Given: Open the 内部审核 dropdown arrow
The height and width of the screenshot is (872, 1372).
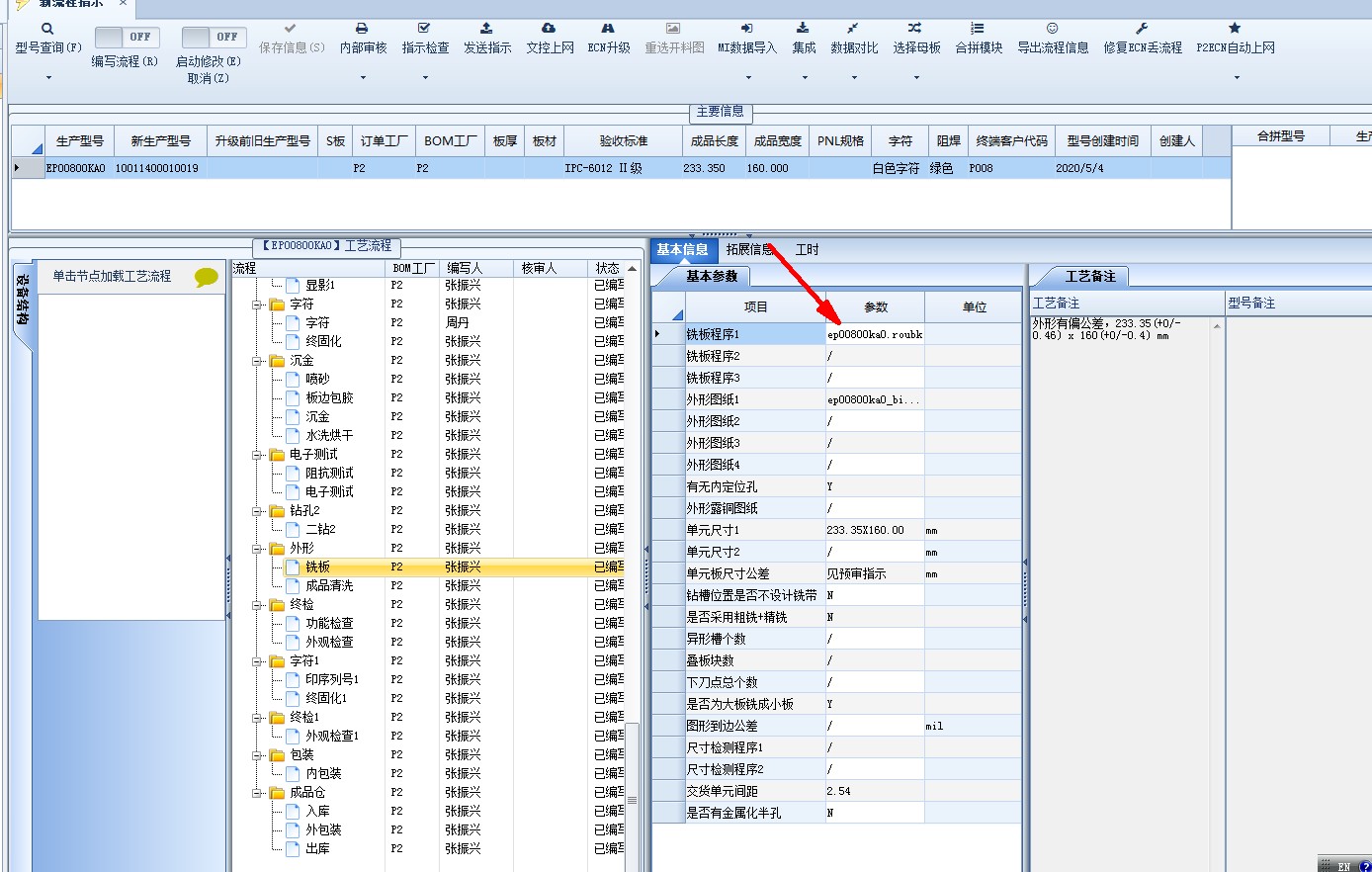Looking at the screenshot, I should 363,77.
